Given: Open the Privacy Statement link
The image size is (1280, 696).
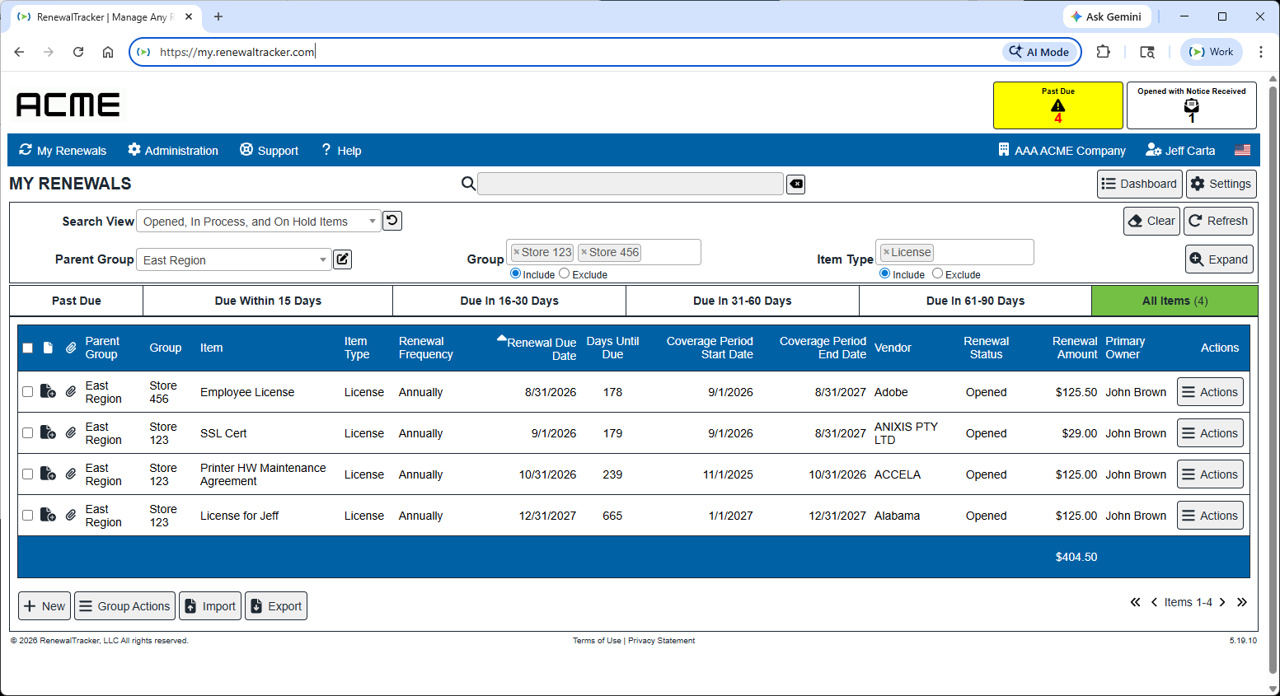Looking at the screenshot, I should [661, 641].
